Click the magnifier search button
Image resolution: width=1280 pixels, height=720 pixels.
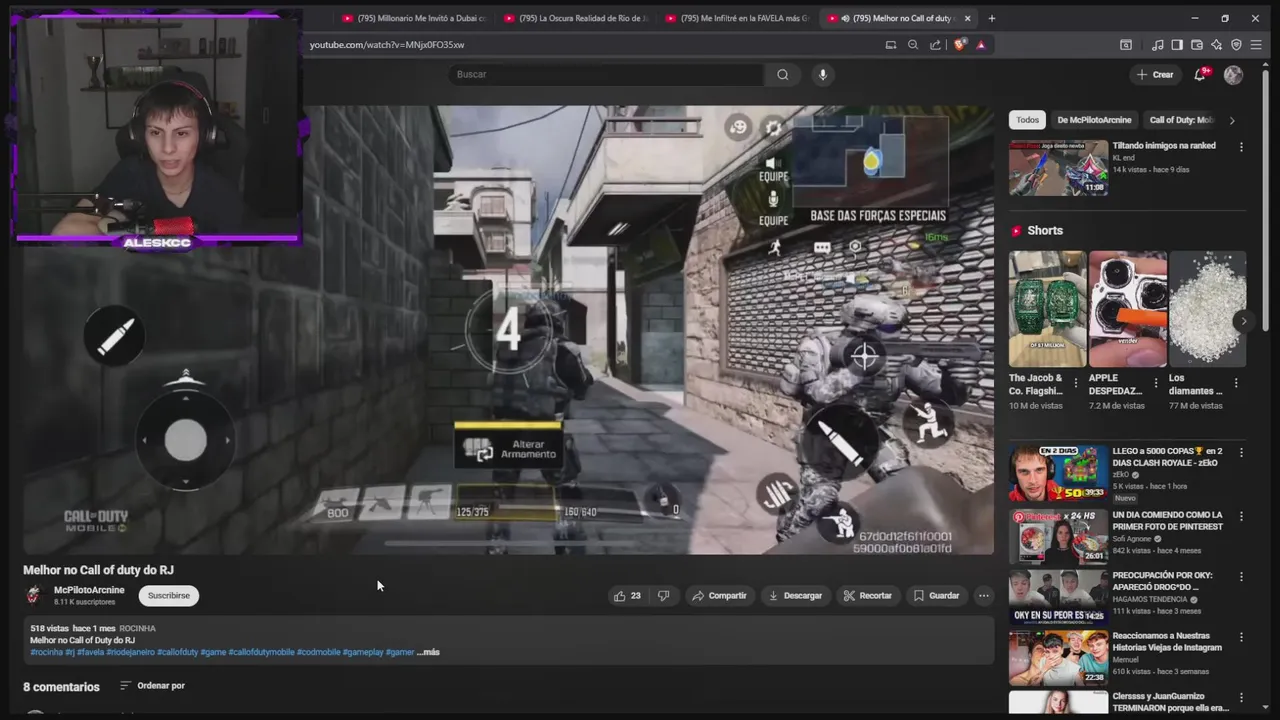(783, 74)
